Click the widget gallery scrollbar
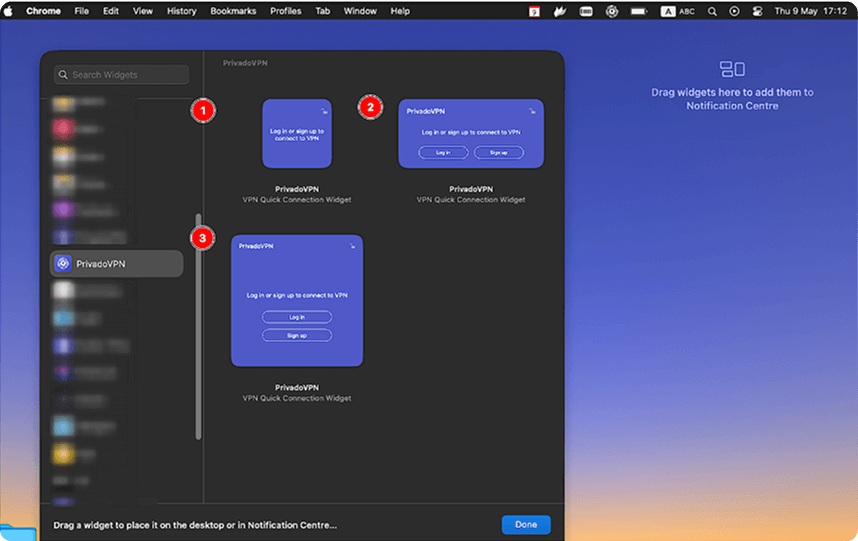858x541 pixels. click(x=198, y=327)
